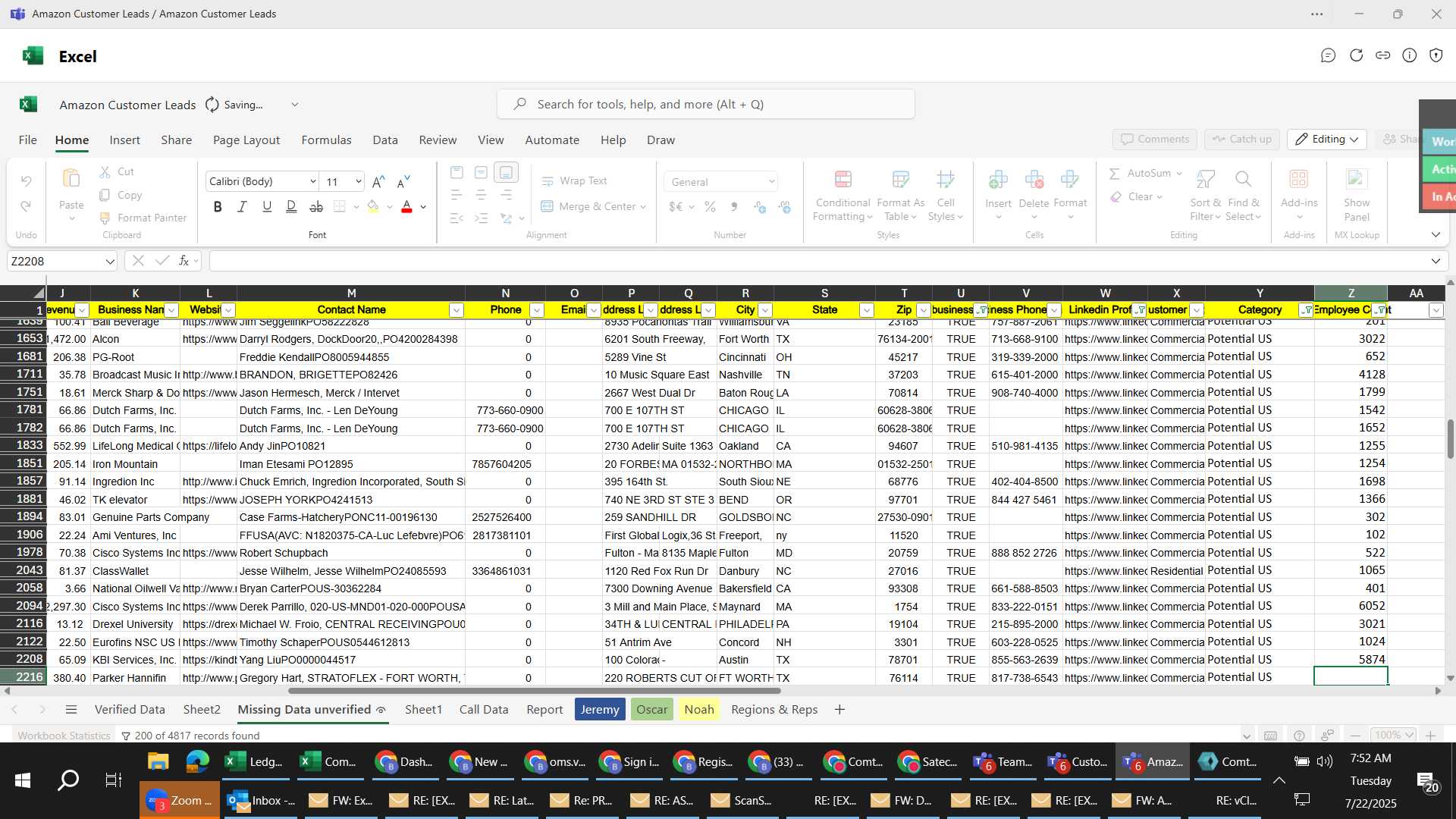Open the Formulas ribbon tab
This screenshot has width=1456, height=819.
pyautogui.click(x=326, y=140)
